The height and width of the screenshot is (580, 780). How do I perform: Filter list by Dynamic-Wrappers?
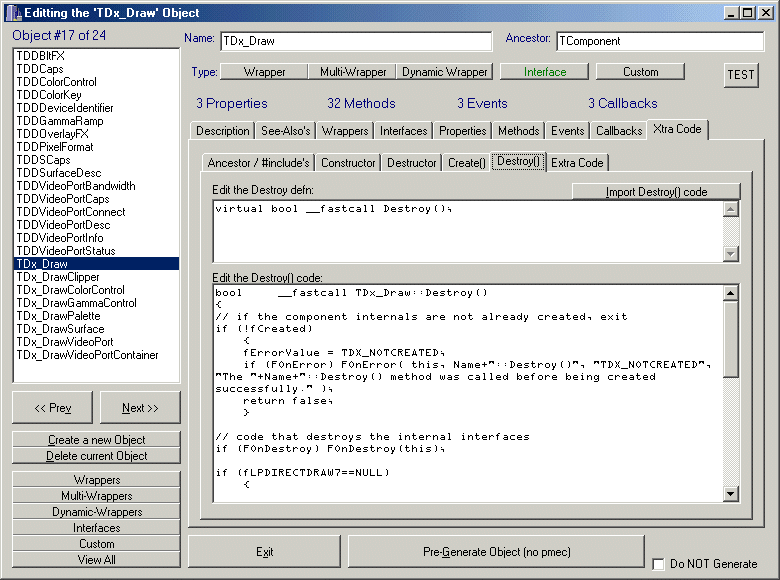[97, 512]
